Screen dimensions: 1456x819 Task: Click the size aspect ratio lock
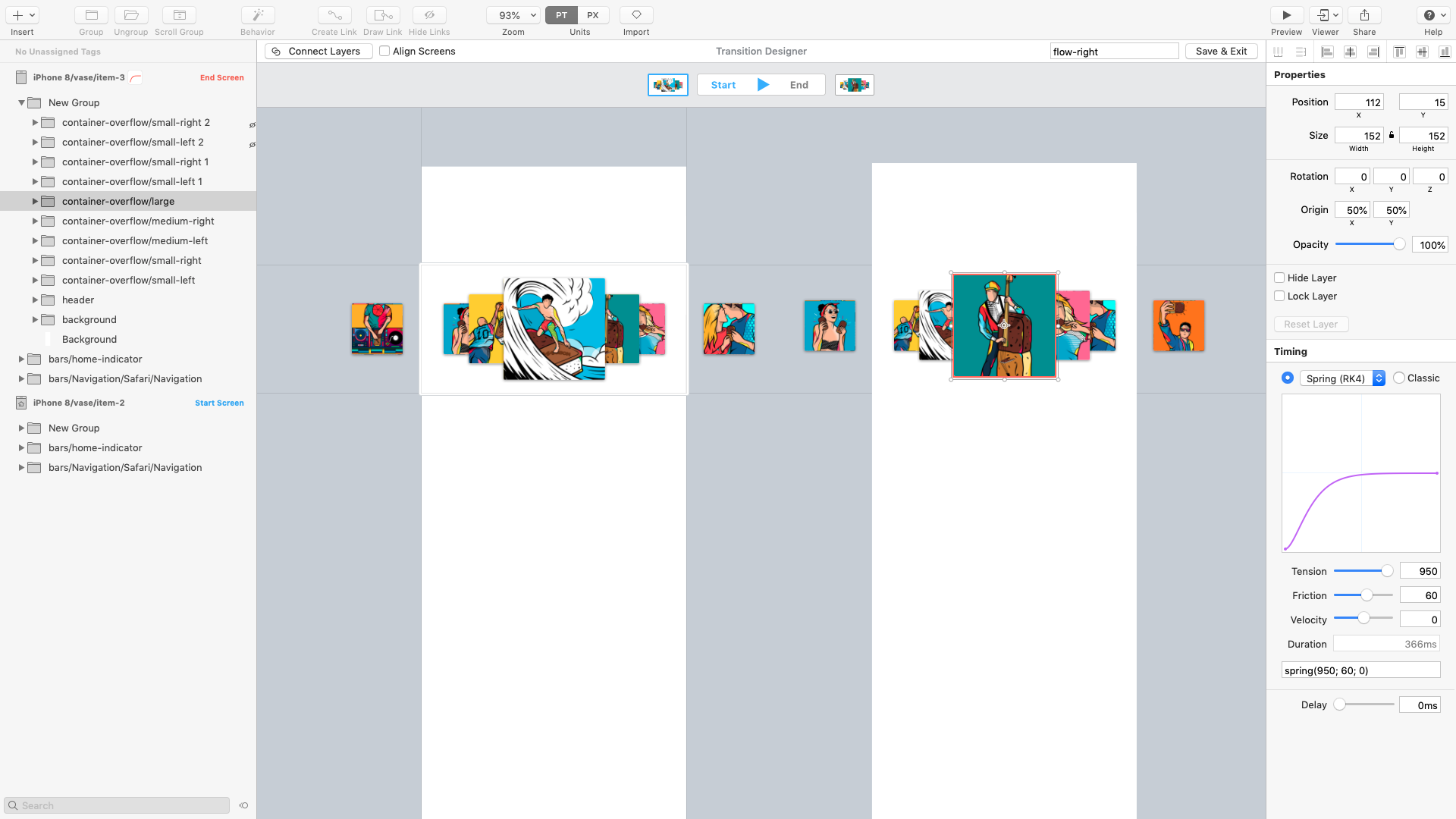(1392, 135)
